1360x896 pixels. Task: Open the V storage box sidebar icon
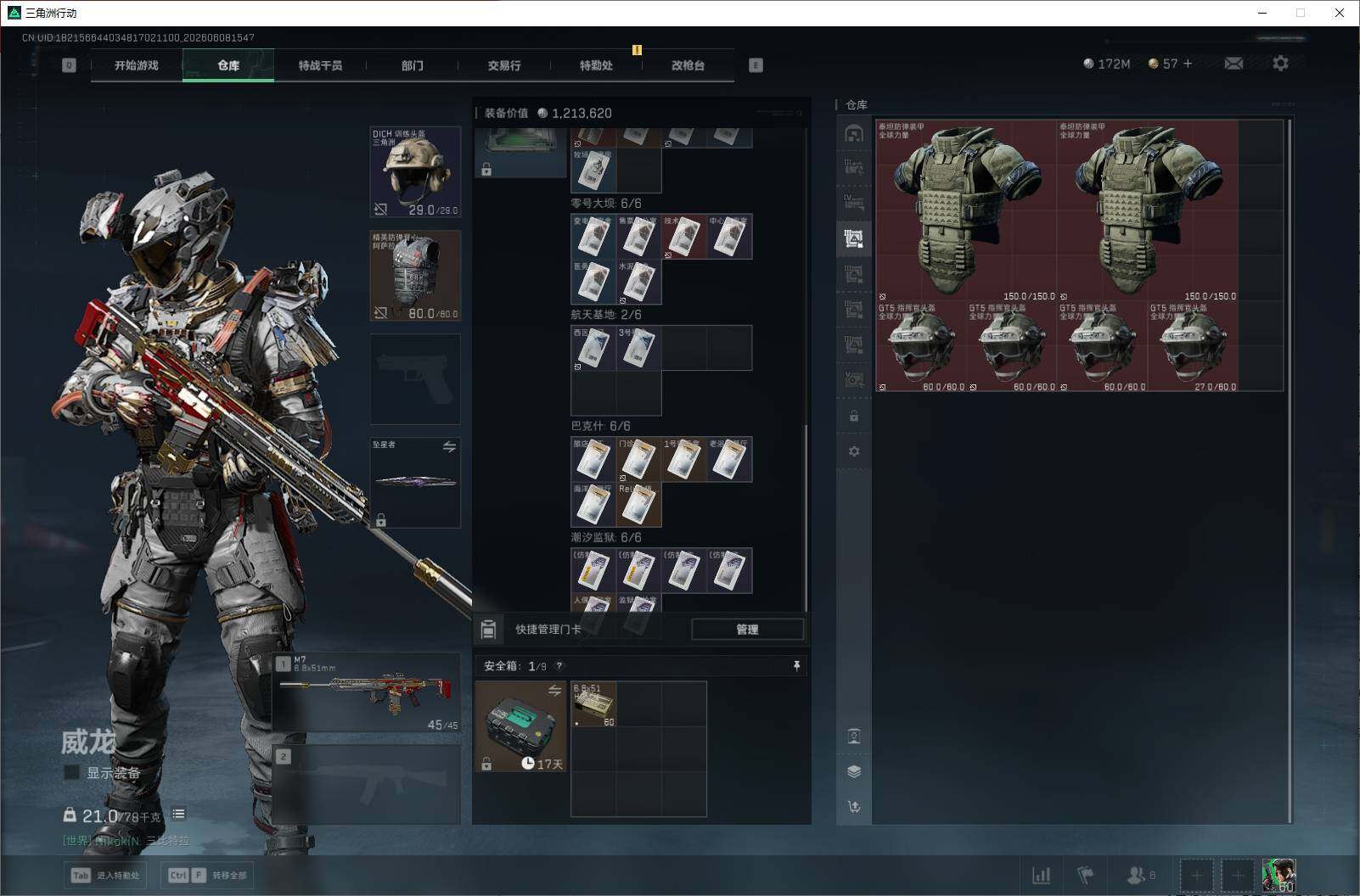click(854, 379)
